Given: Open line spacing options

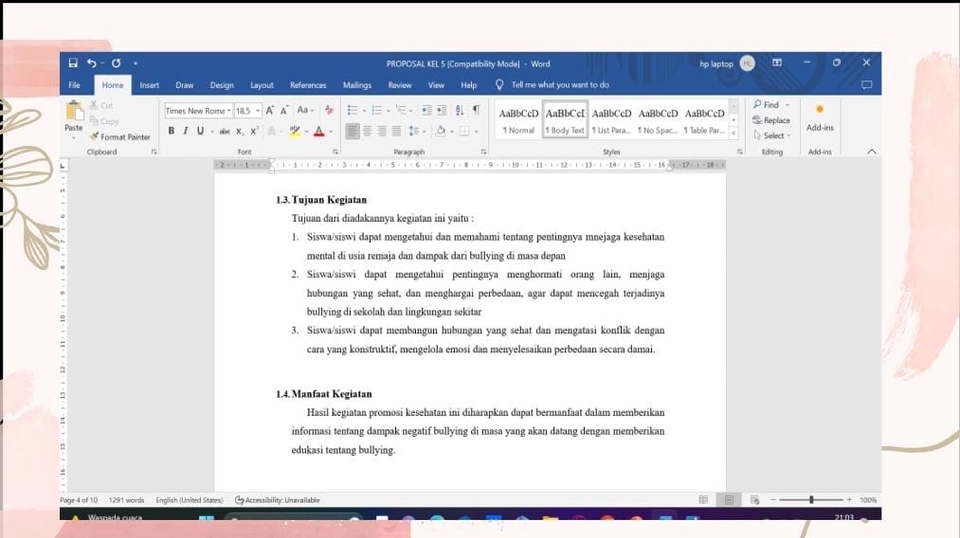Looking at the screenshot, I should click(417, 131).
